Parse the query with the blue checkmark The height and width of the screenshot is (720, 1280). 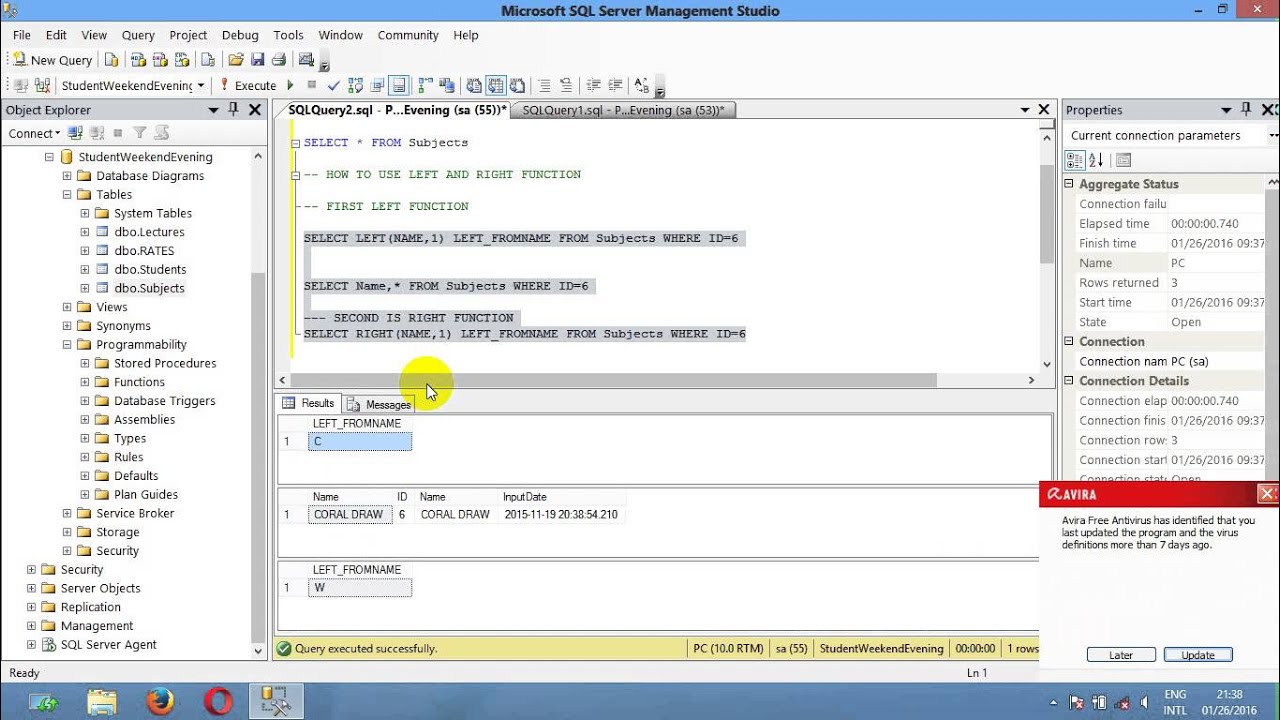pyautogui.click(x=333, y=86)
